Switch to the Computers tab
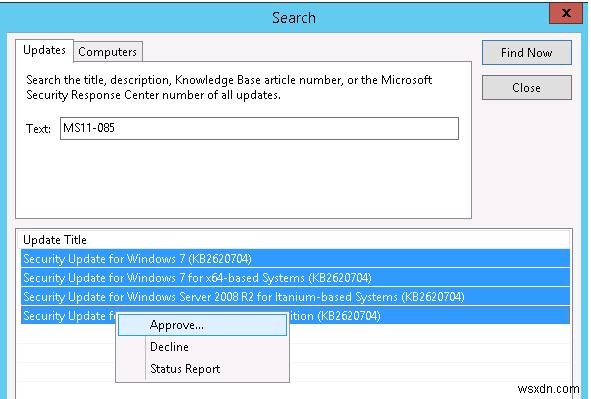Image resolution: width=591 pixels, height=399 pixels. point(108,52)
